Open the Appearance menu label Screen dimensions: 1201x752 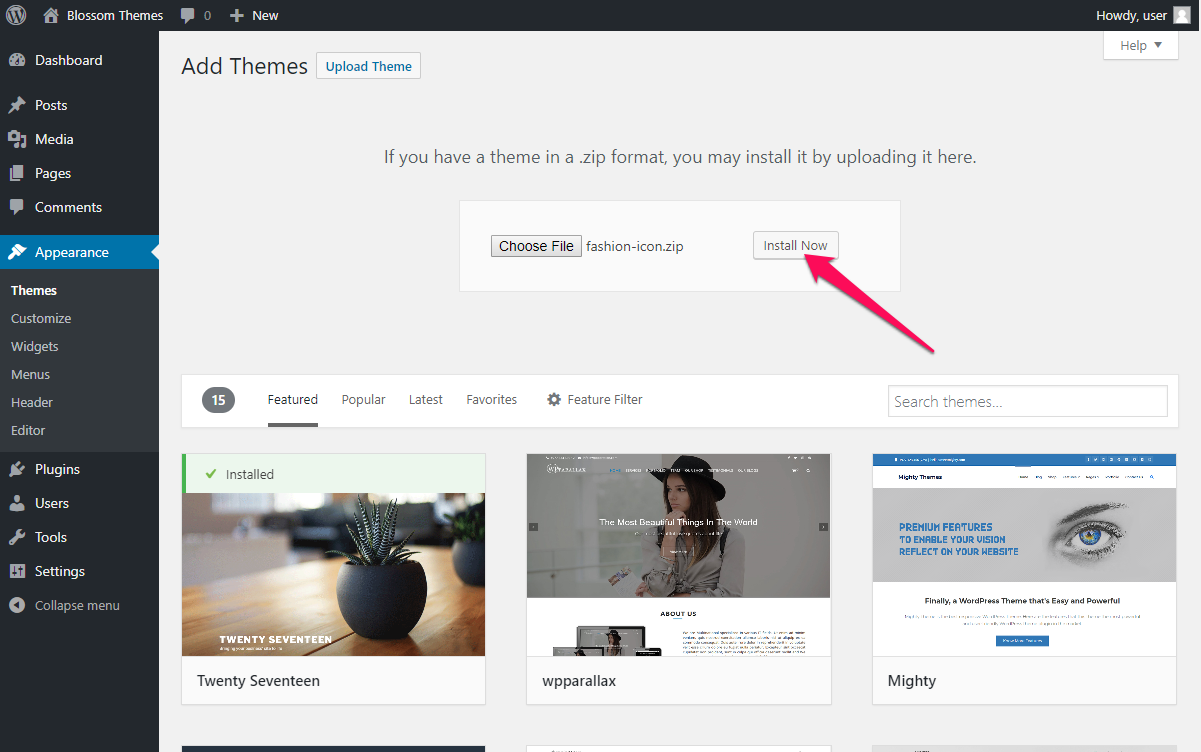(72, 252)
